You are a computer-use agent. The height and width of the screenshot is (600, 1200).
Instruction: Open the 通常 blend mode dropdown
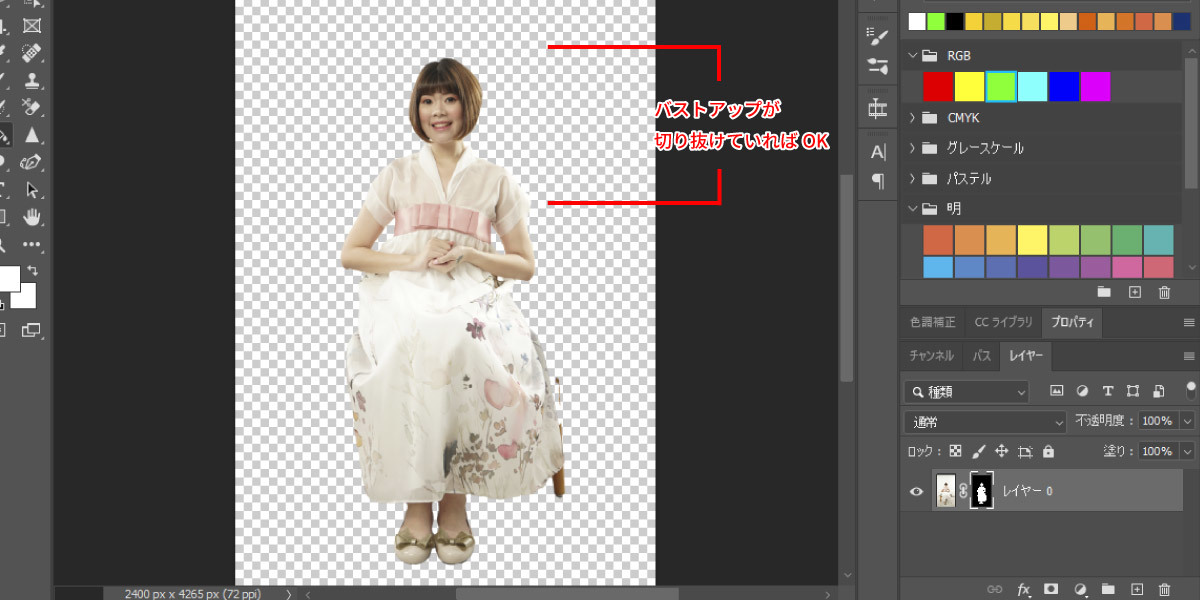[985, 422]
